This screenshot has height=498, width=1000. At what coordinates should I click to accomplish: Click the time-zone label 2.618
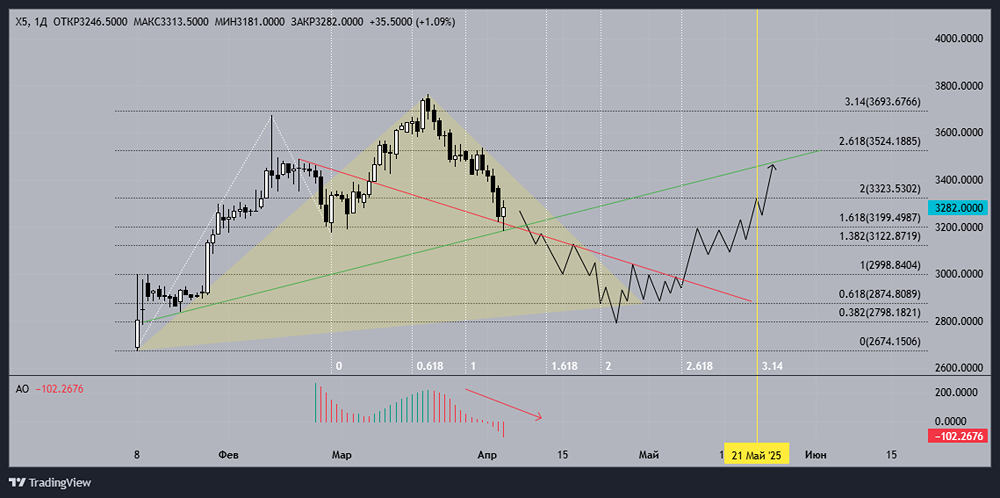pyautogui.click(x=700, y=366)
